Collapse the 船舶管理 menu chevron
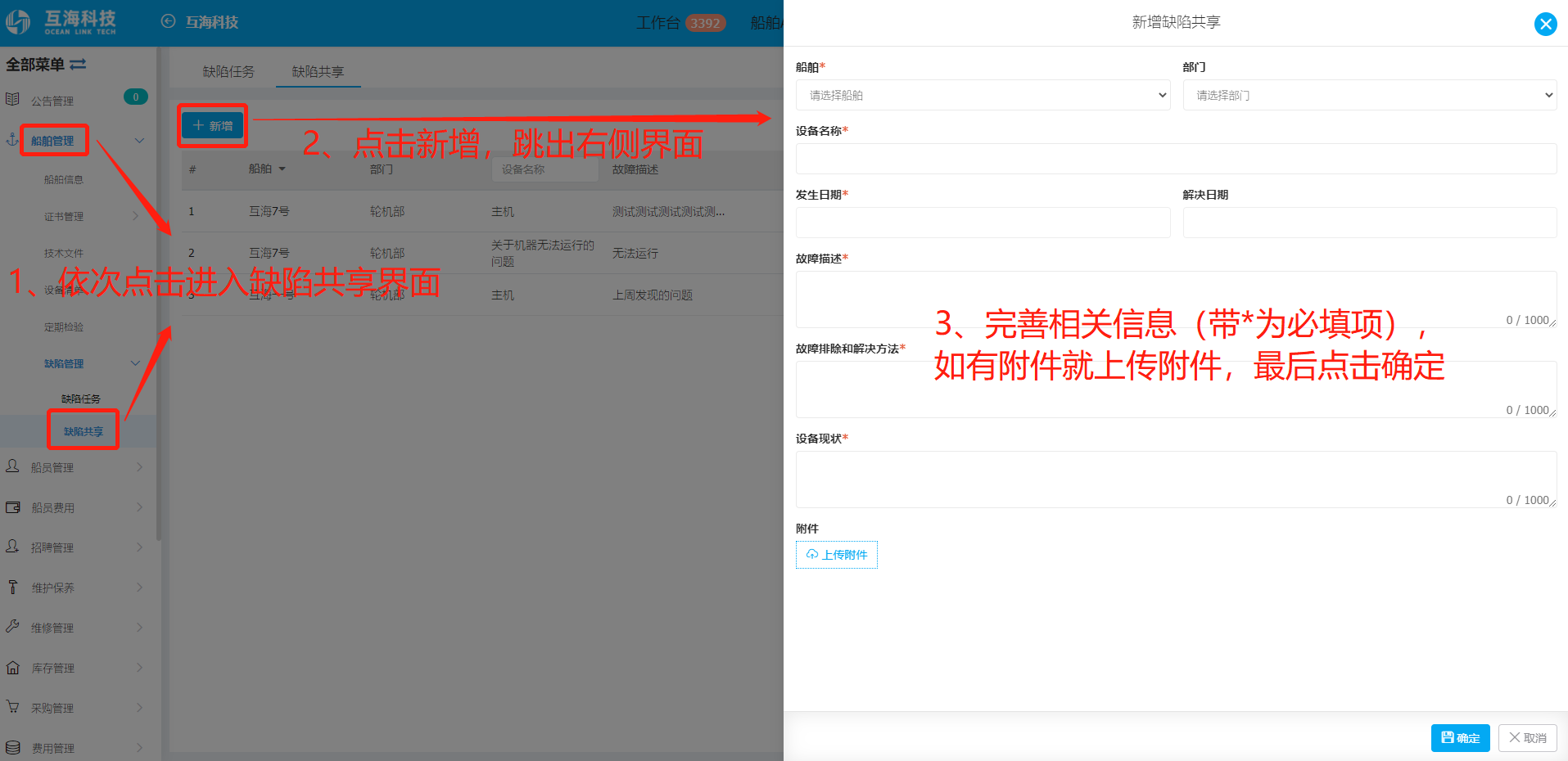The height and width of the screenshot is (761, 1568). [x=139, y=141]
